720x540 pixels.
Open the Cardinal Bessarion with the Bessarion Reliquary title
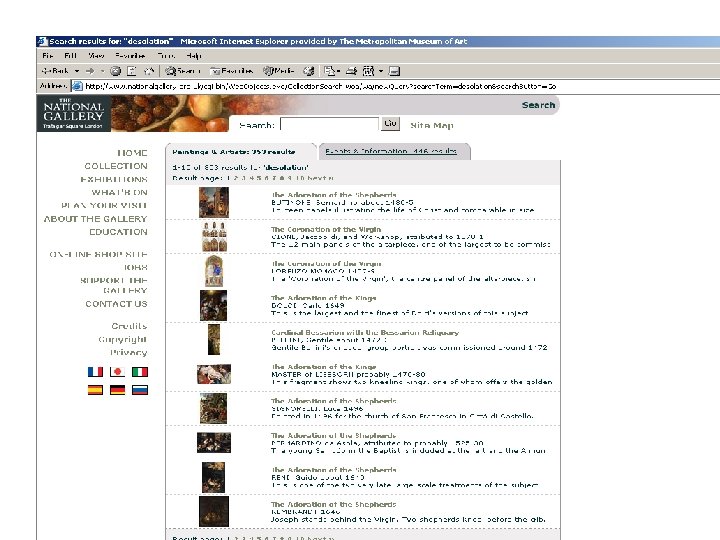(365, 332)
